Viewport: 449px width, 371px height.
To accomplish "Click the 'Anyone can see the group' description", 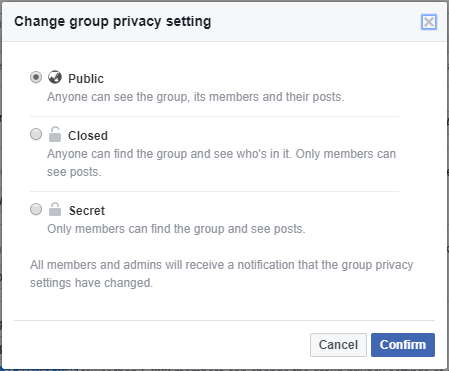I will pos(195,97).
